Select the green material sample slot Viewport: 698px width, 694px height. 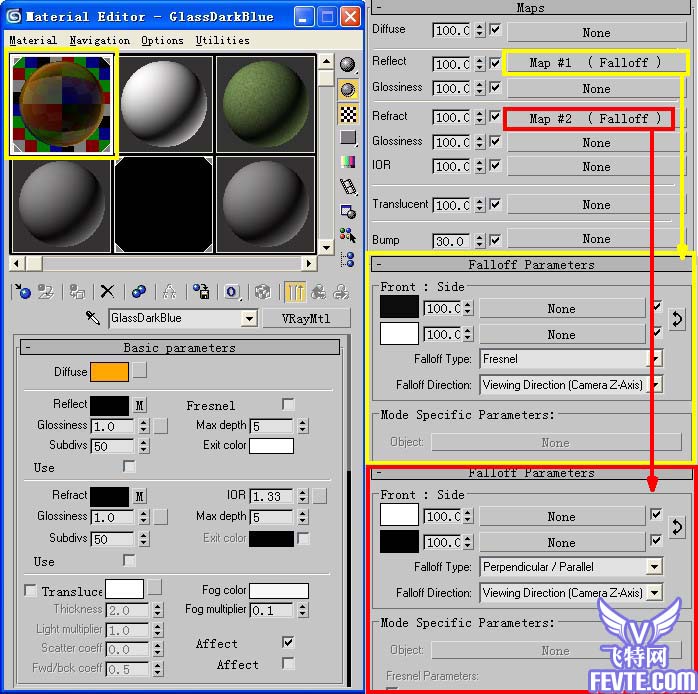pyautogui.click(x=266, y=104)
